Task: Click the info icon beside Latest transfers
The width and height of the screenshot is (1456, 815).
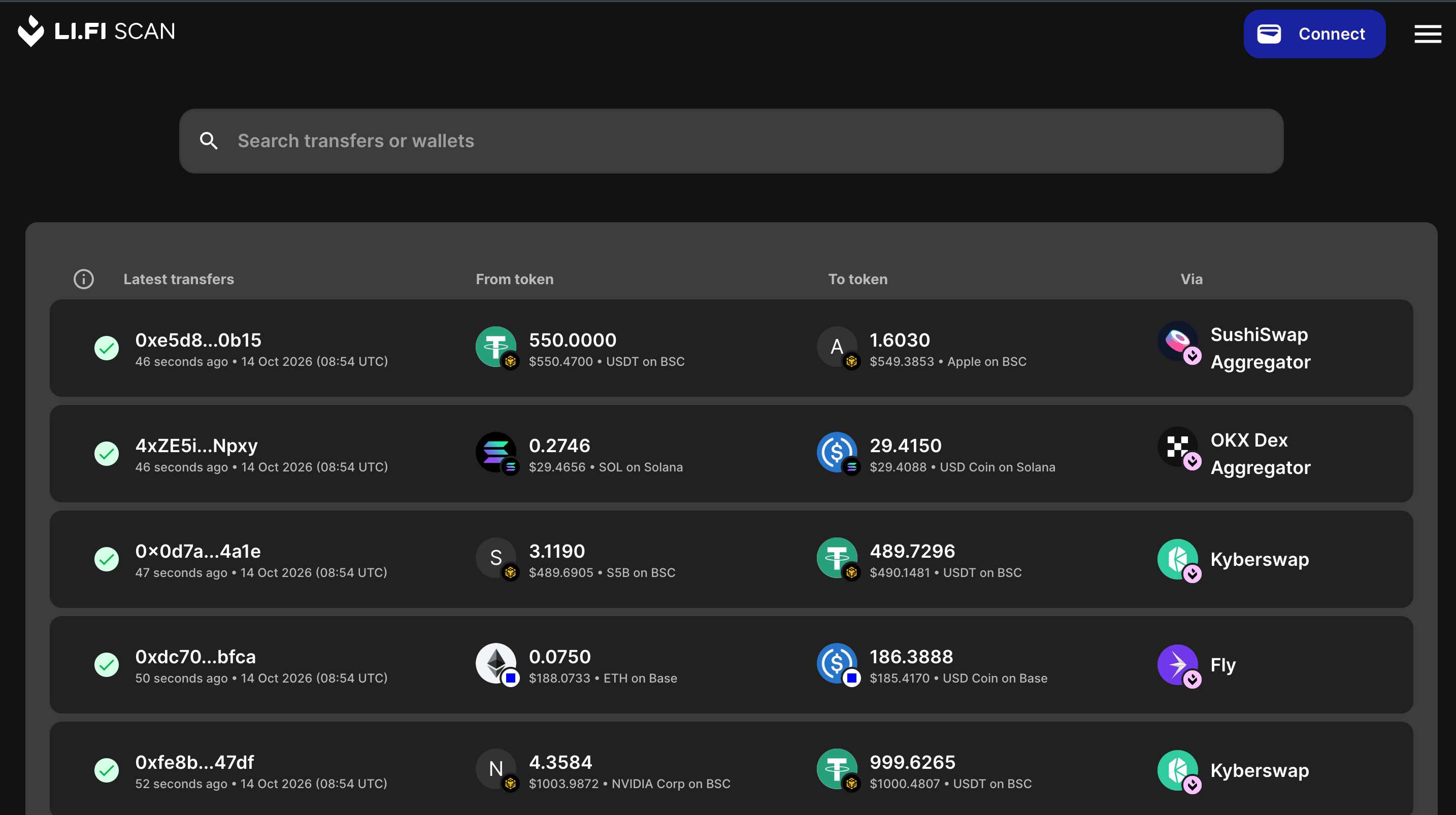Action: pos(84,279)
